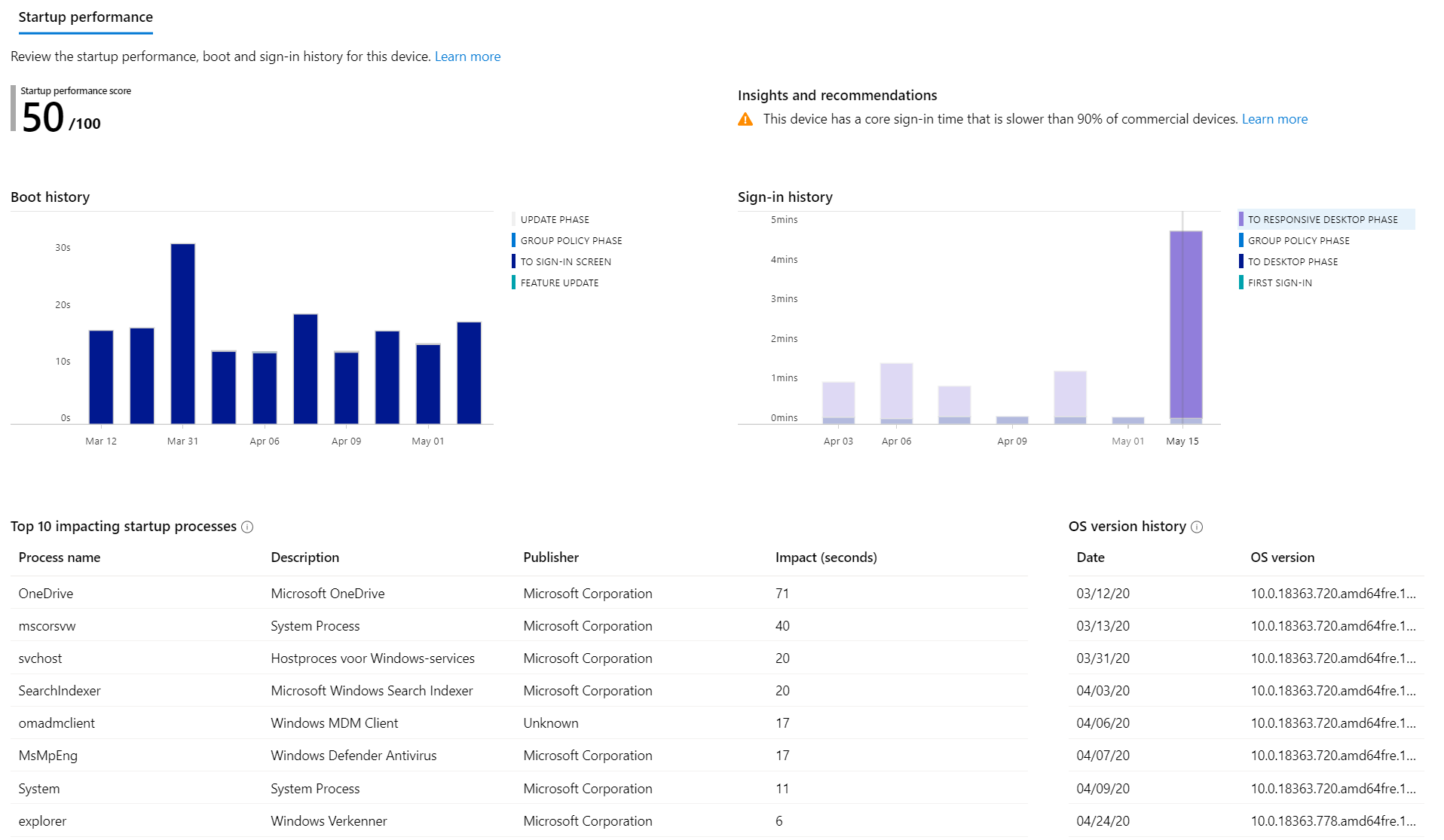This screenshot has height=840, width=1444.
Task: Open Learn more for slow sign-in insight
Action: (1274, 118)
